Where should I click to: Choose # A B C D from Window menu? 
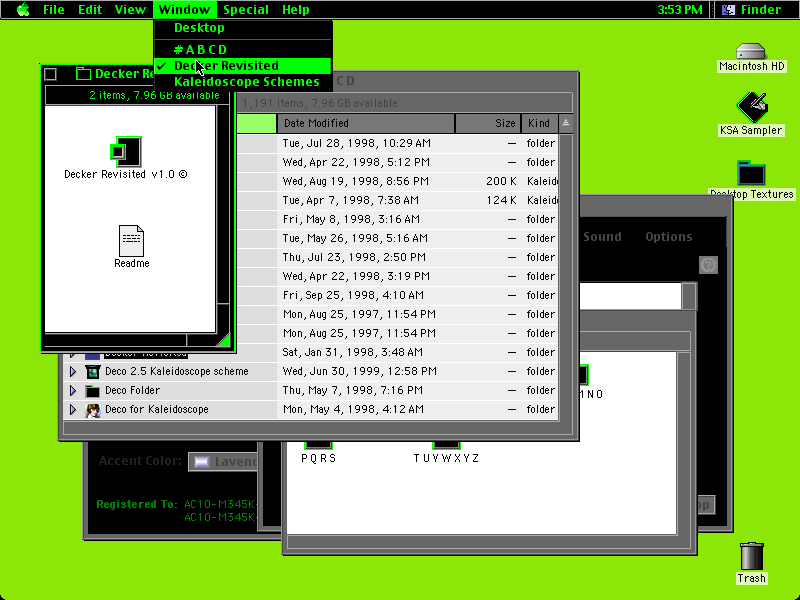click(x=243, y=49)
